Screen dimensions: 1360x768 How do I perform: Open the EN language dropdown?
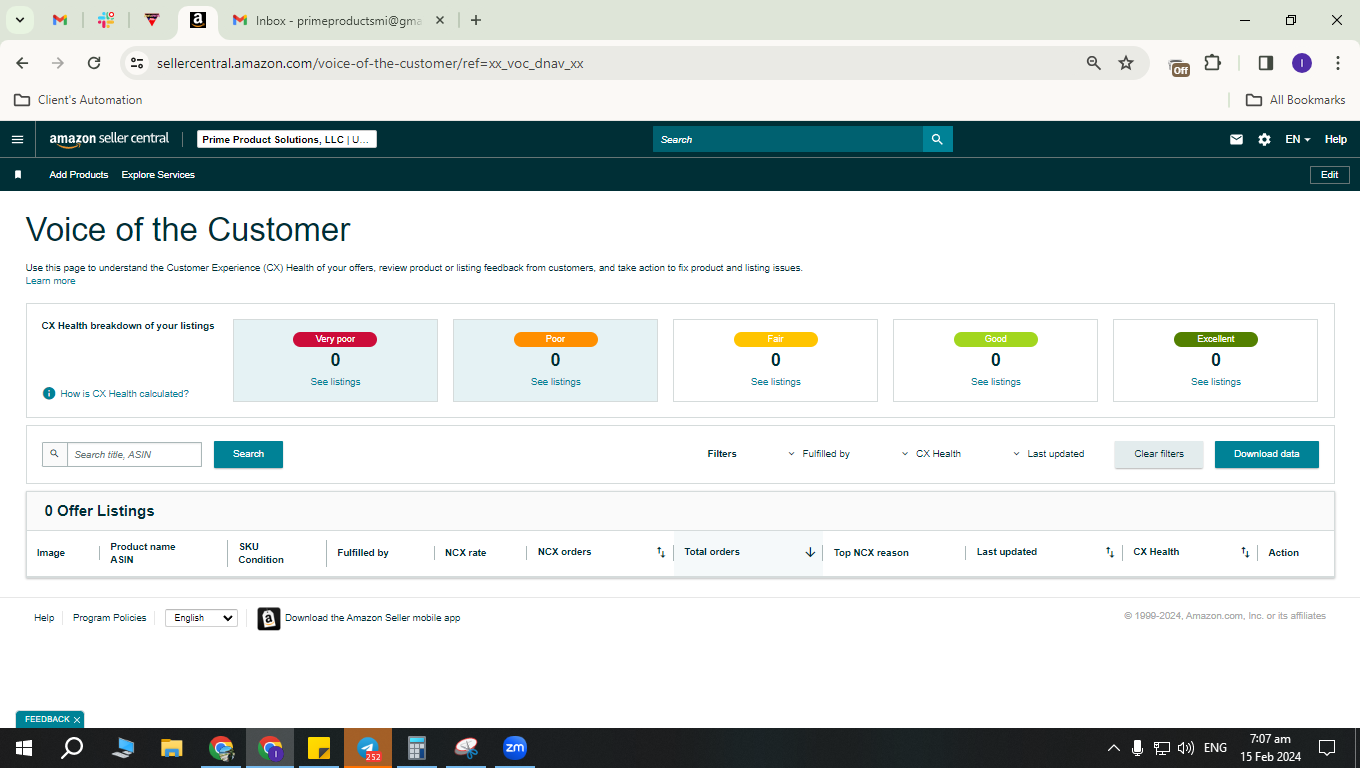click(1298, 140)
